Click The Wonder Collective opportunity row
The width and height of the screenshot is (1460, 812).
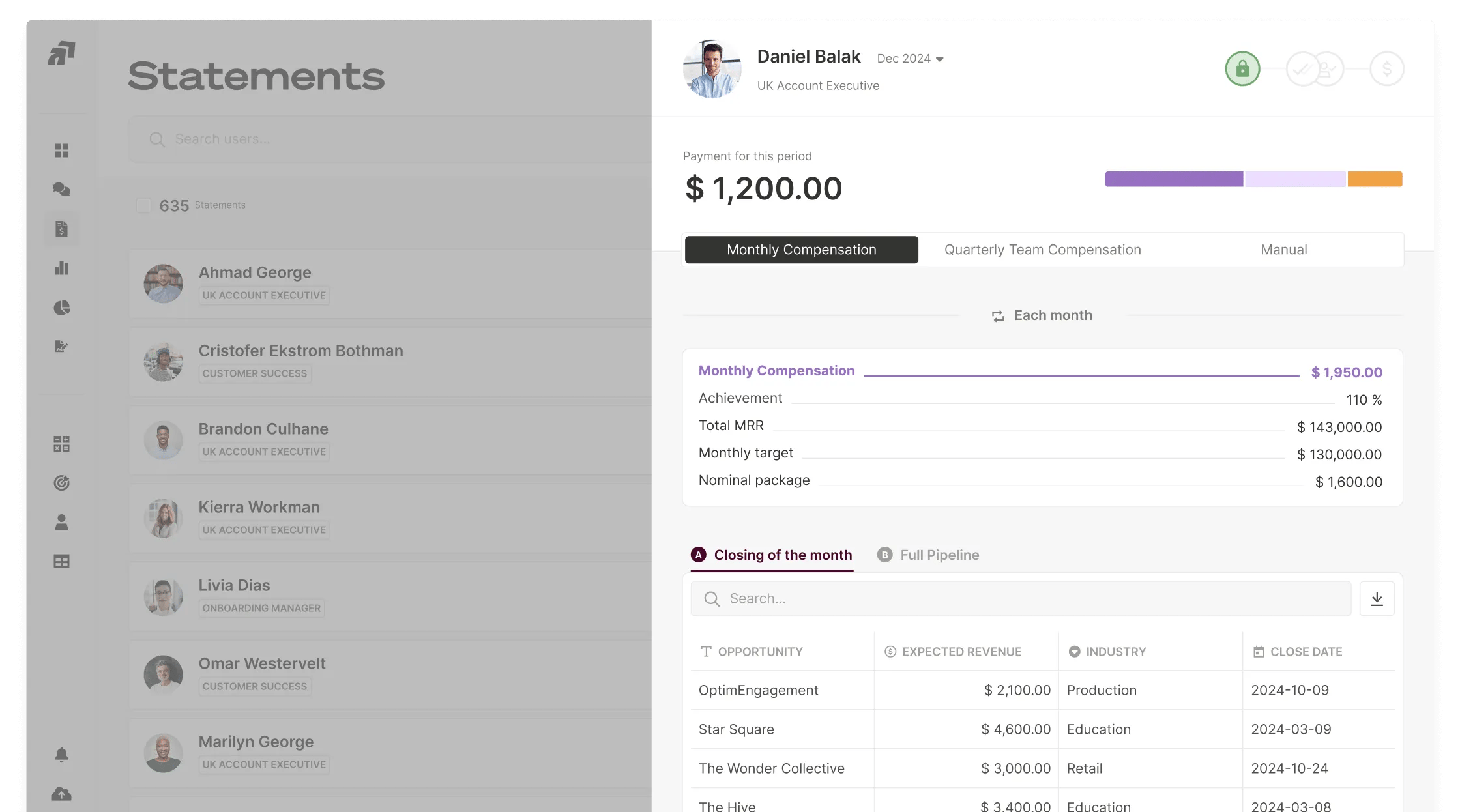tap(1042, 768)
